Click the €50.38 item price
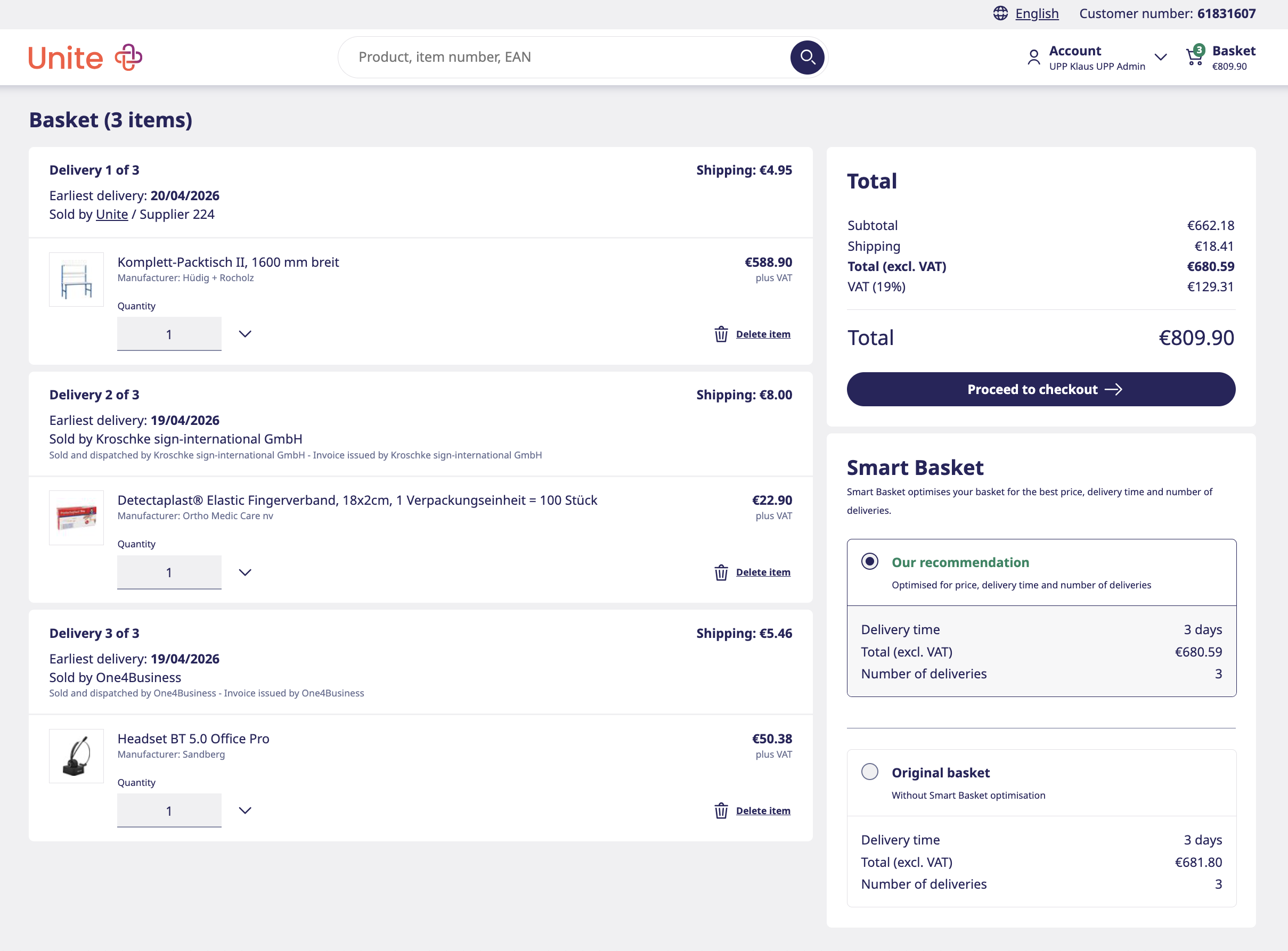Image resolution: width=1288 pixels, height=951 pixels. (x=772, y=739)
